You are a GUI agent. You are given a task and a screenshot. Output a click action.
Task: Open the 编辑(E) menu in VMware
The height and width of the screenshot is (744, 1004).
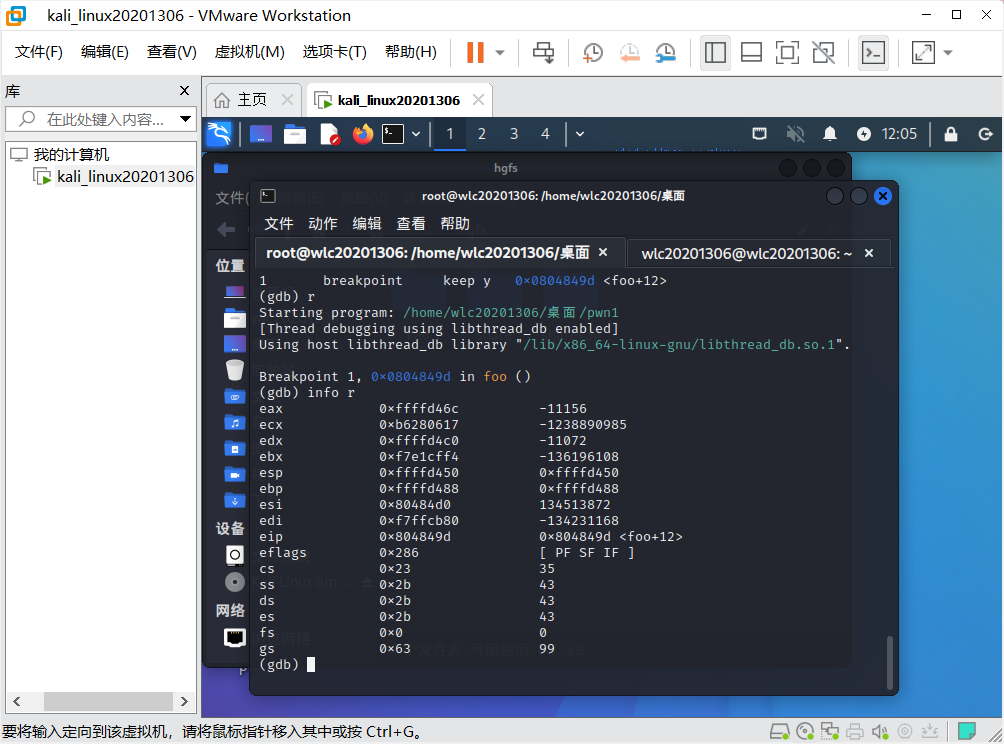click(x=104, y=52)
